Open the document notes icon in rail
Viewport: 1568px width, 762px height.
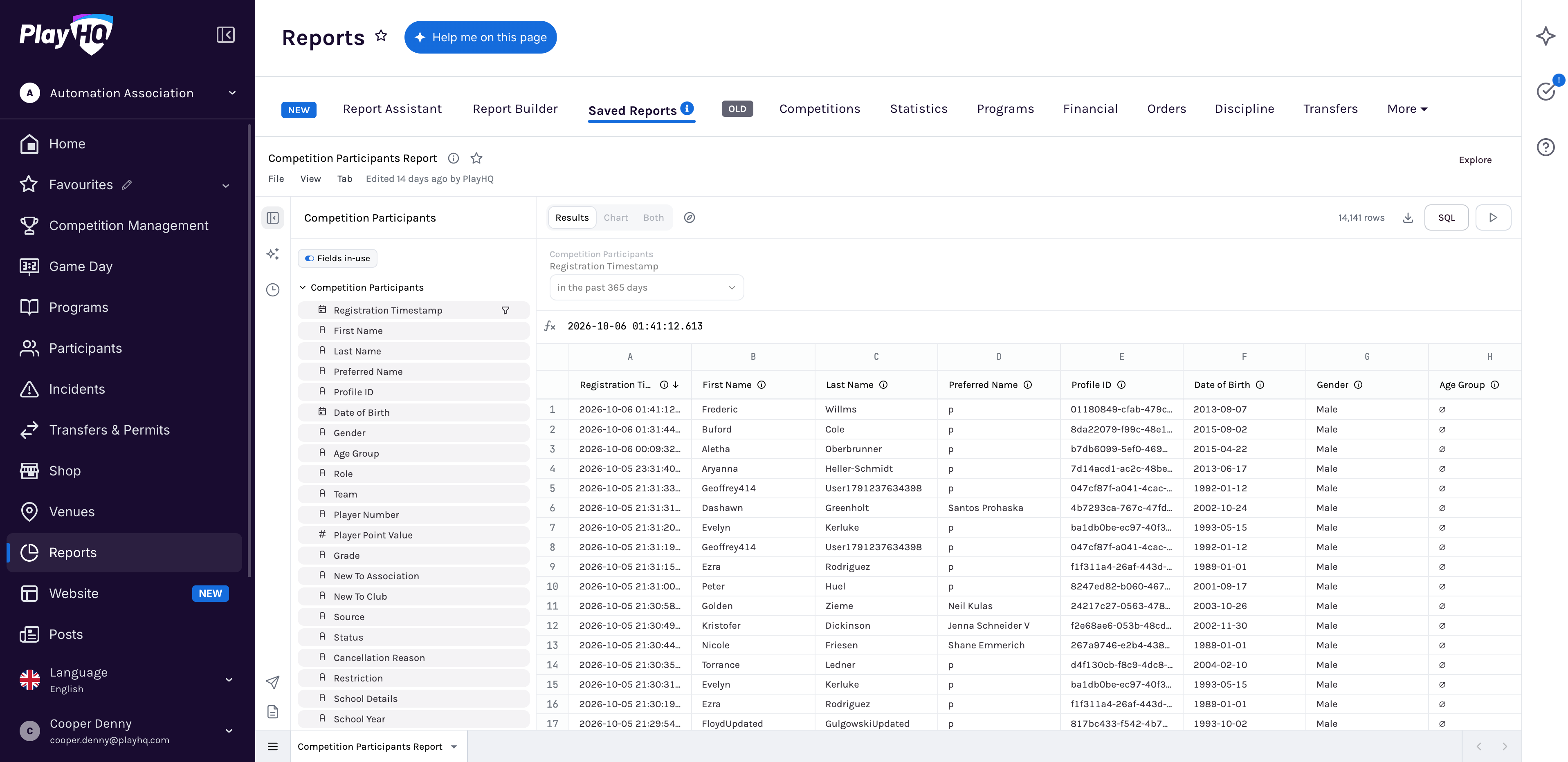pyautogui.click(x=273, y=711)
